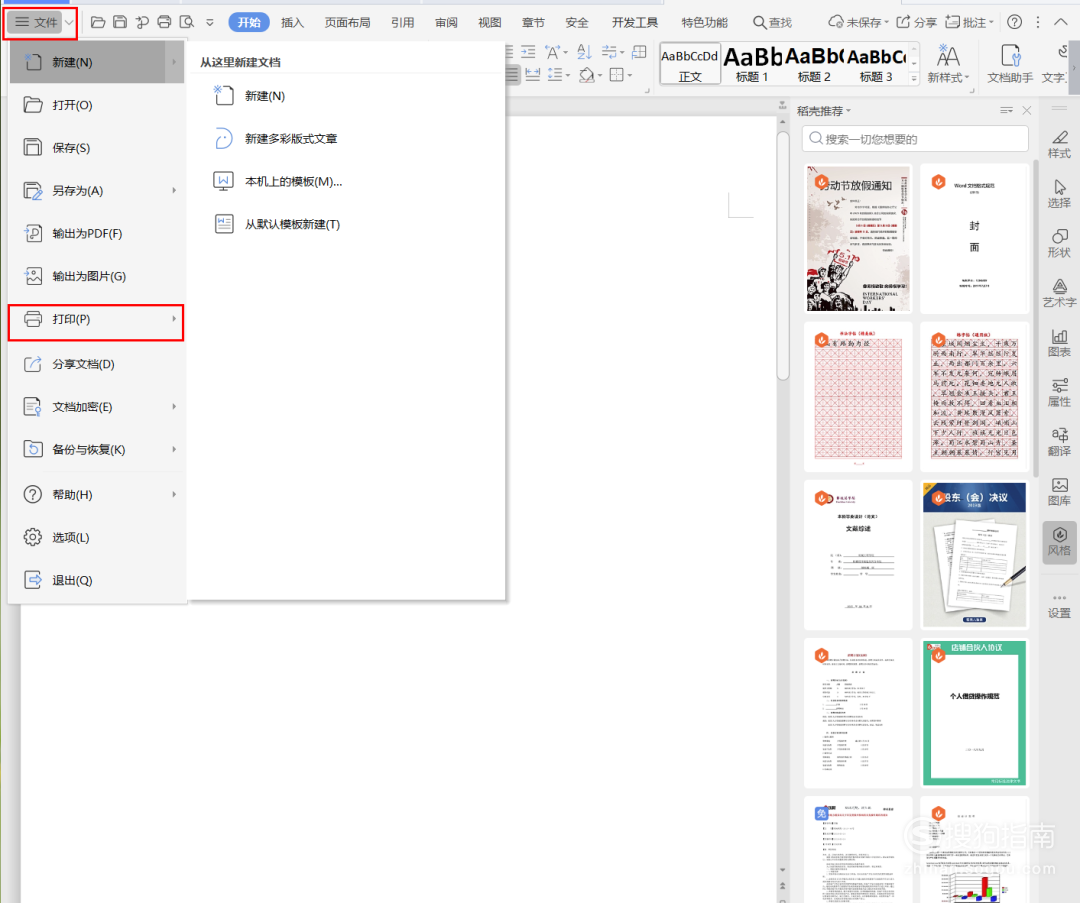Click 新建多彩版式文章 option
Viewport: 1080px width, 903px height.
290,139
